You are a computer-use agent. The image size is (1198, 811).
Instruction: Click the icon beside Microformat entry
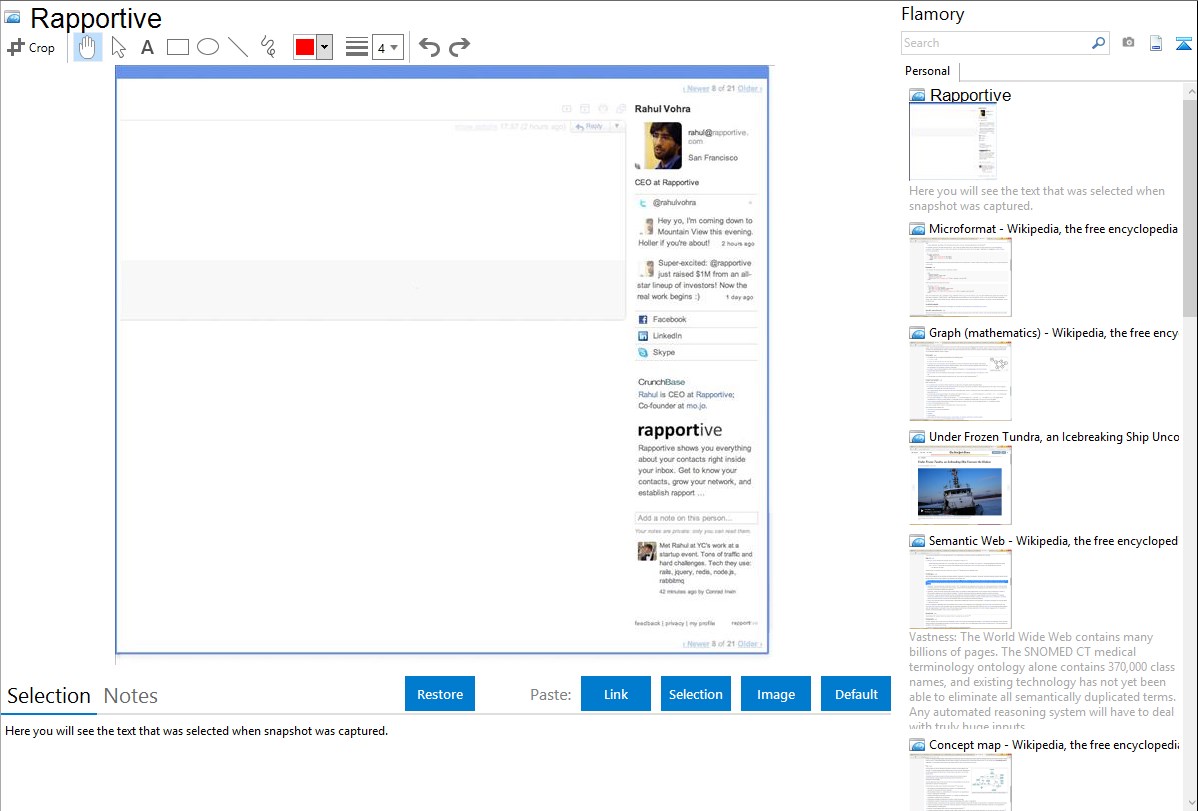click(918, 229)
